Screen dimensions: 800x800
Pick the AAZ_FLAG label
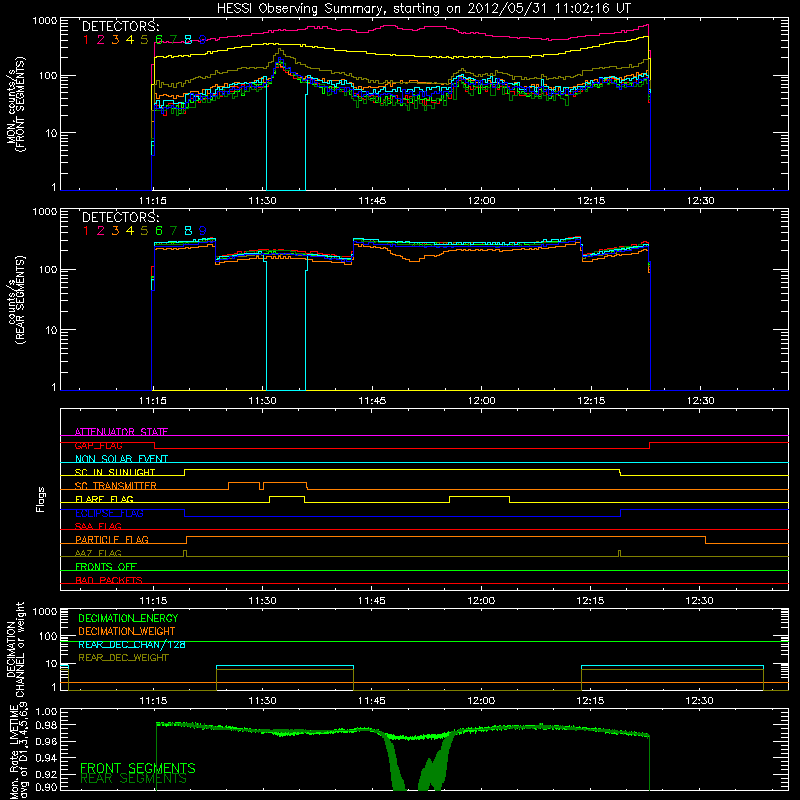pos(98,553)
